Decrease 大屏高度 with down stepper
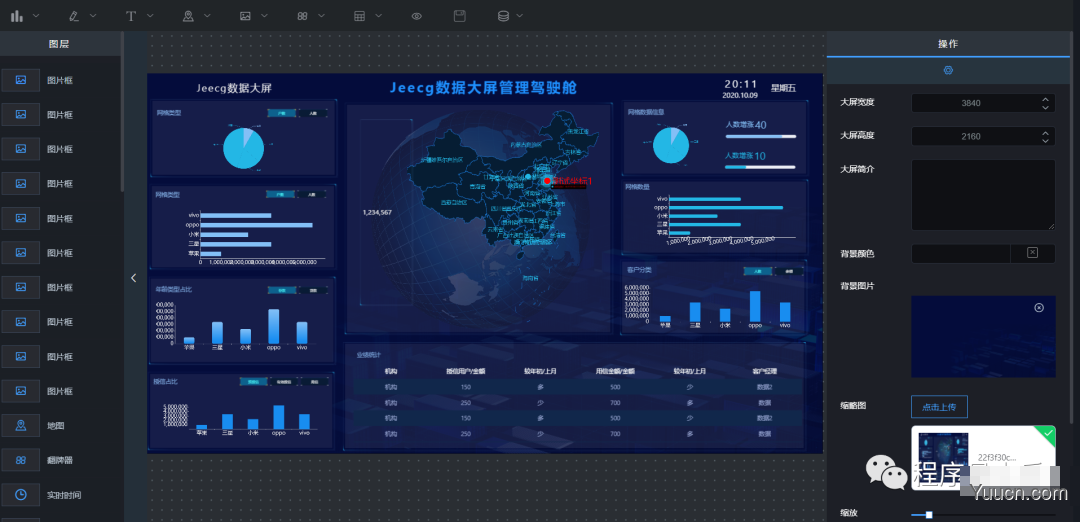 click(x=1045, y=140)
